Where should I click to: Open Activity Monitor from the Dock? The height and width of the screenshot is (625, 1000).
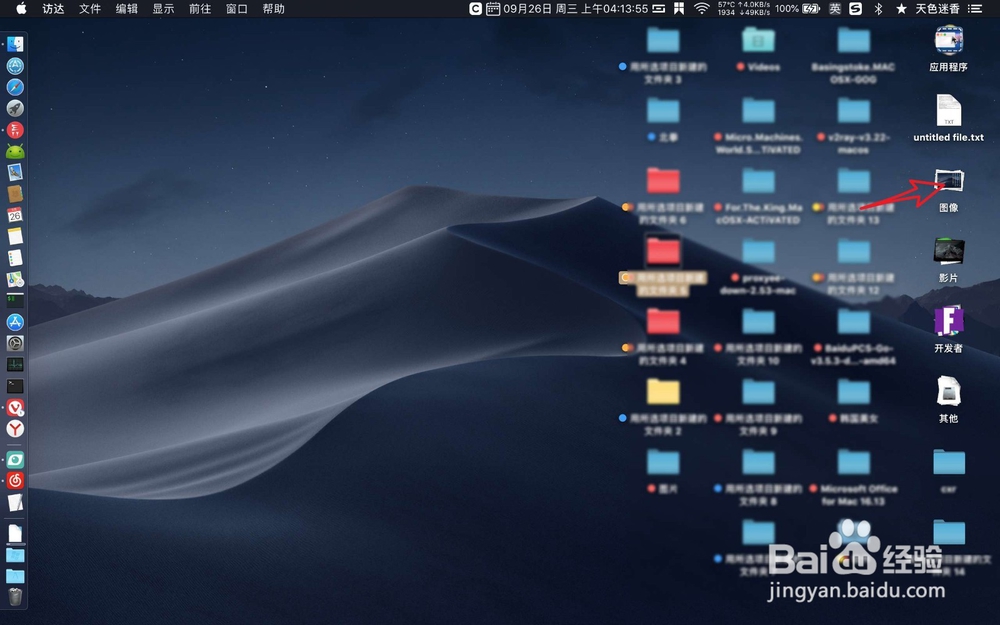tap(14, 367)
